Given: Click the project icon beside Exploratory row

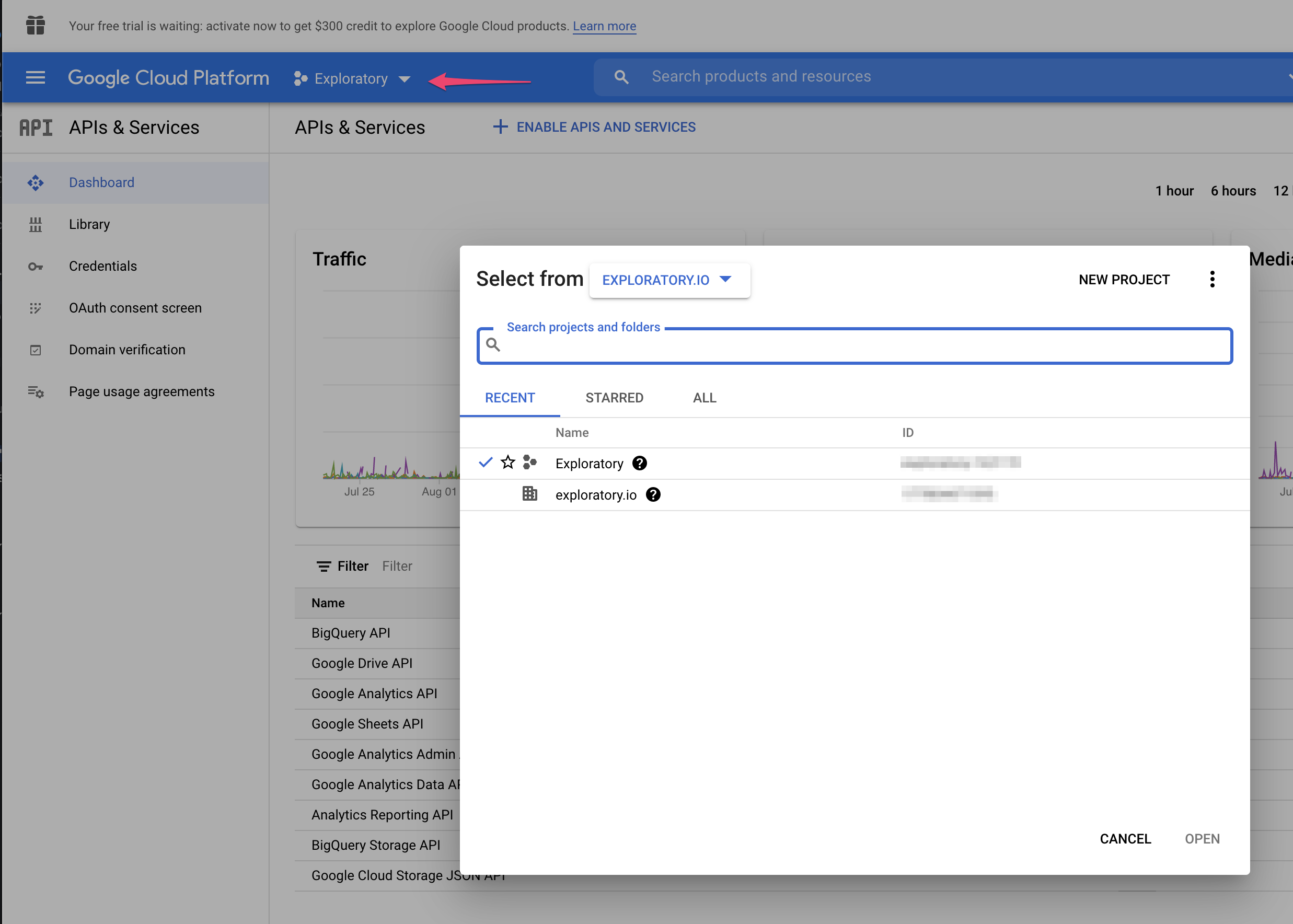Looking at the screenshot, I should (529, 462).
